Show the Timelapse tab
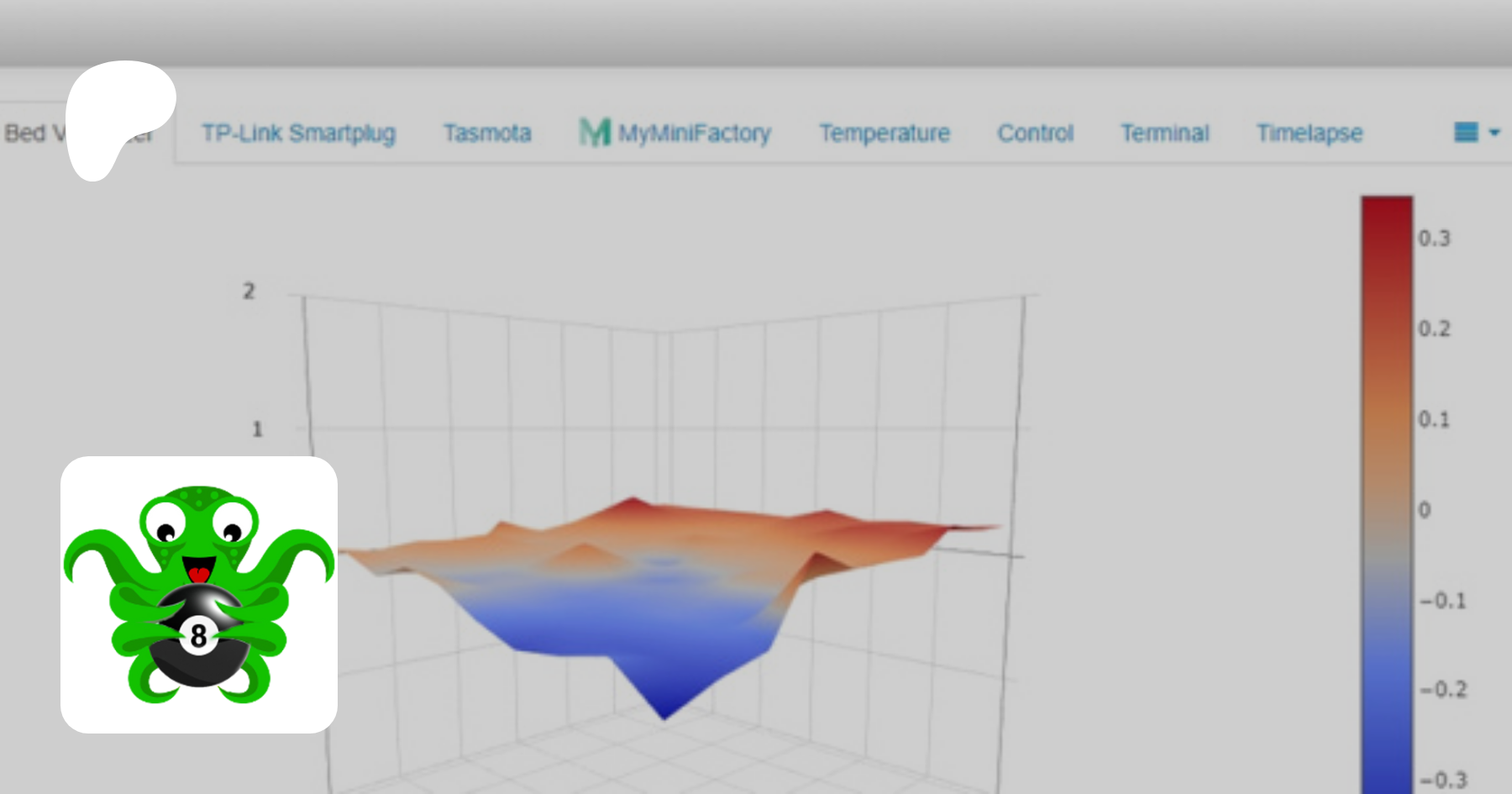 click(1309, 134)
